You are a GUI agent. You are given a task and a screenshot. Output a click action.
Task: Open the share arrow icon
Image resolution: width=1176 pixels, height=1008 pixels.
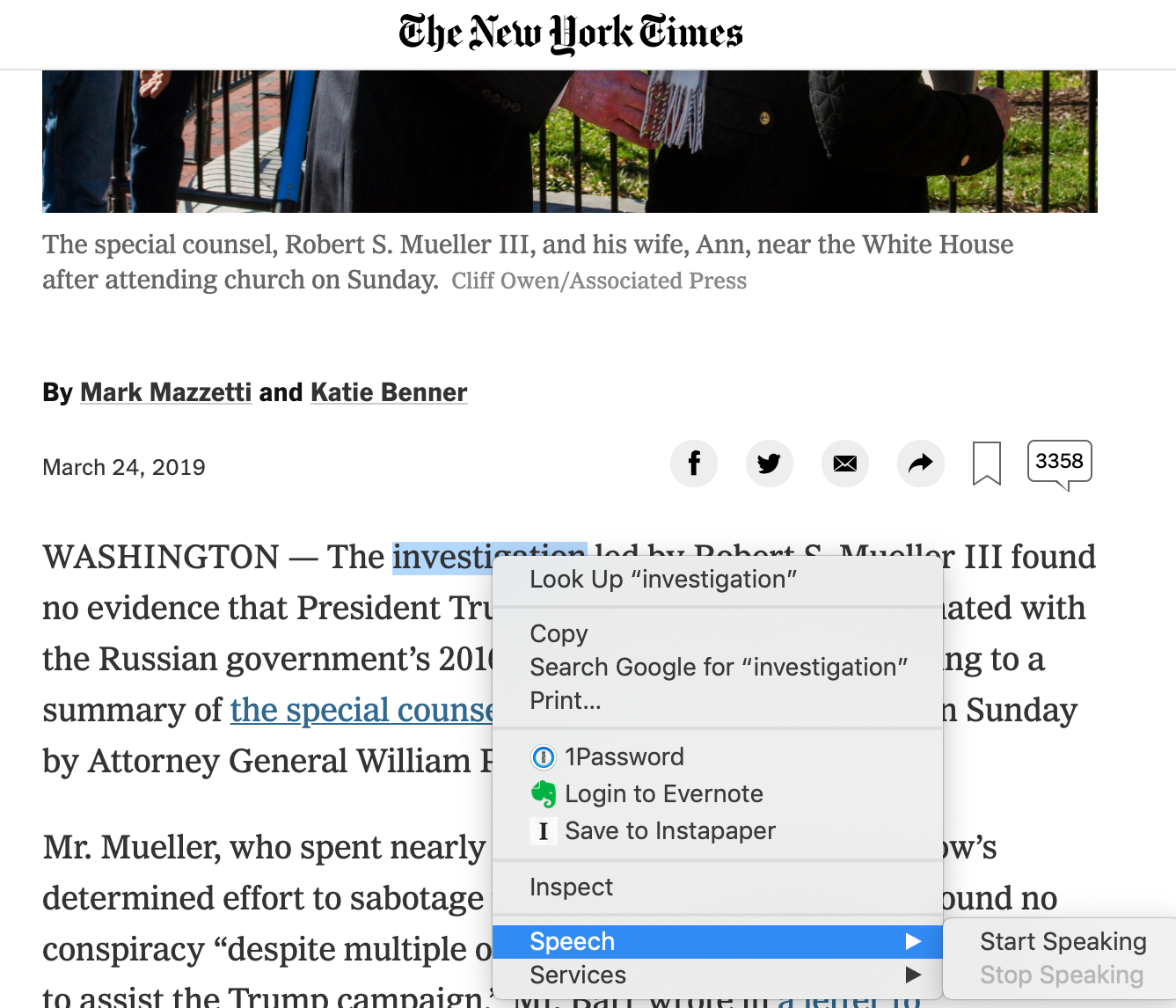(921, 464)
